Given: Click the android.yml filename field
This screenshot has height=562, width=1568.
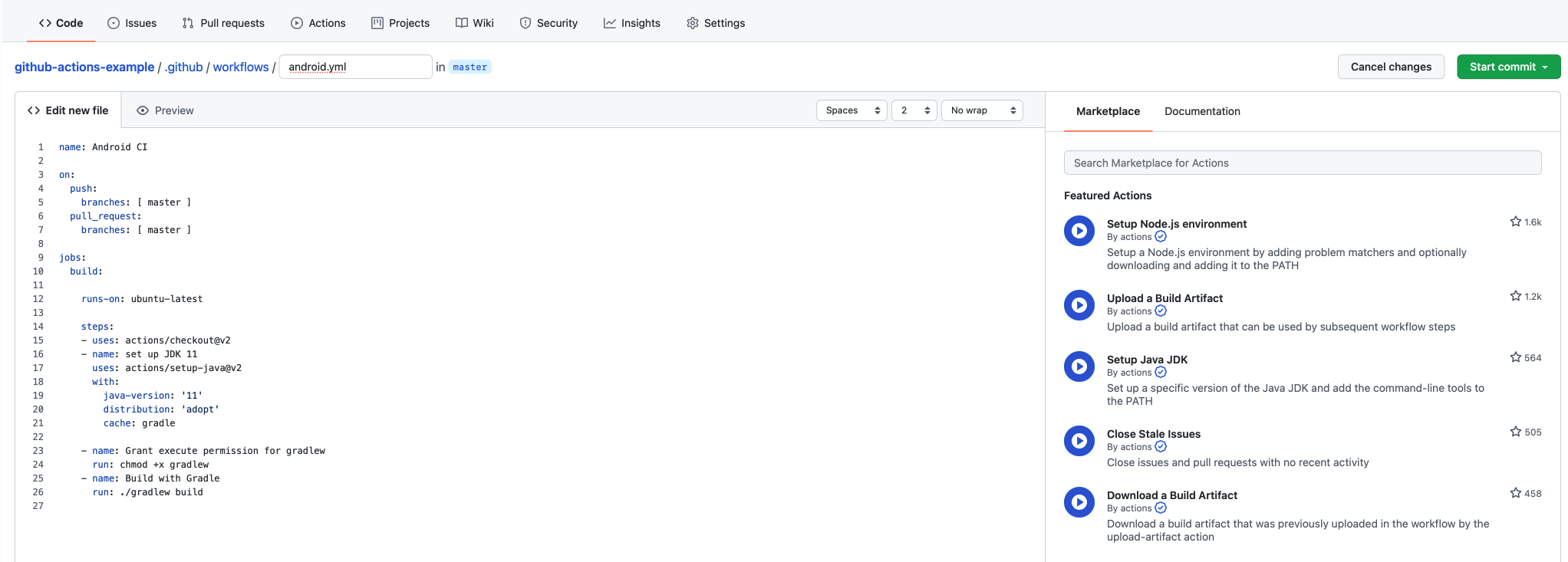Looking at the screenshot, I should (x=355, y=67).
